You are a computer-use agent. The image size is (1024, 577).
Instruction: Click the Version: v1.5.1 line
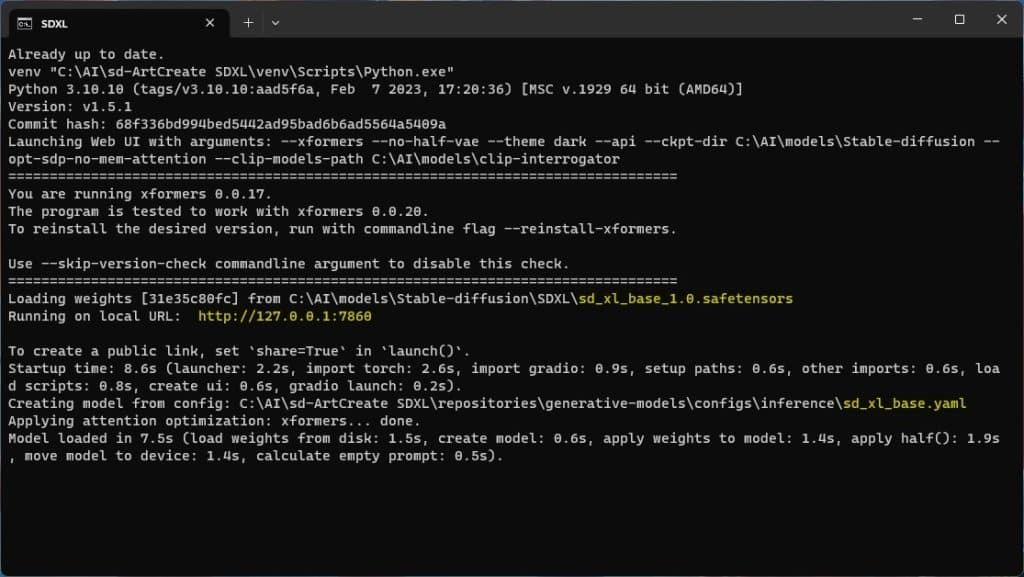click(x=70, y=106)
